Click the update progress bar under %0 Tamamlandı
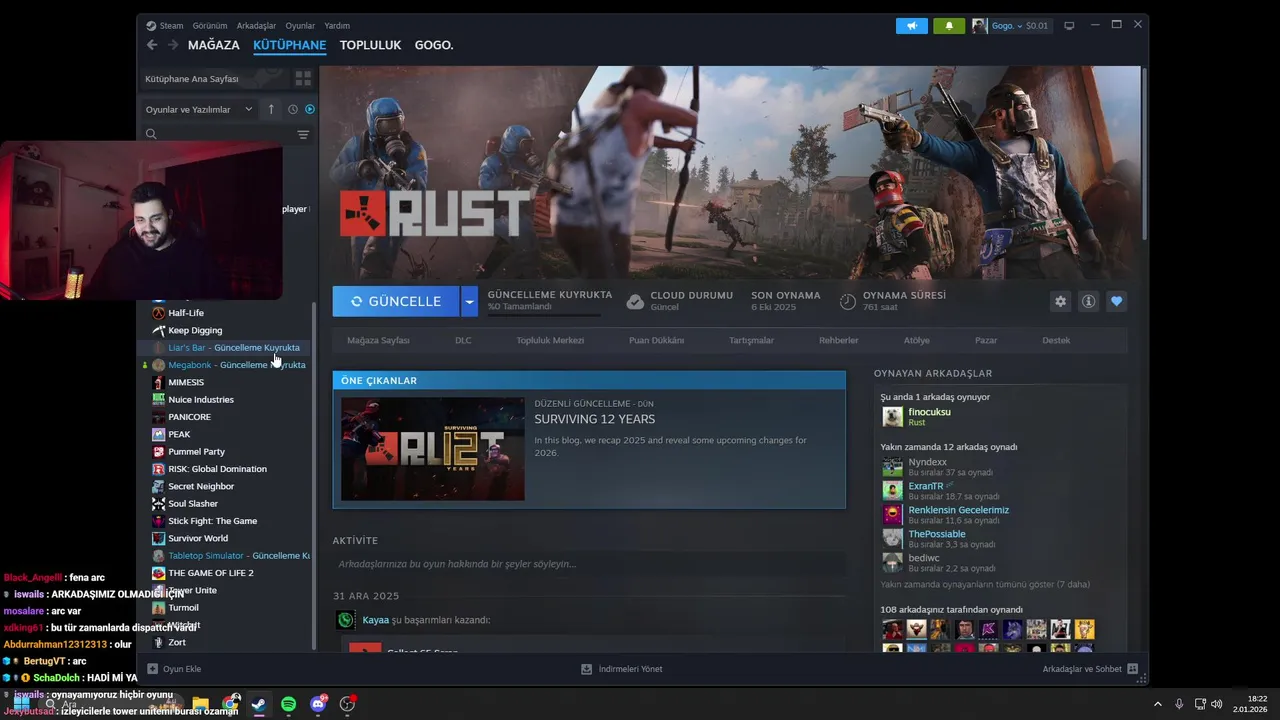The width and height of the screenshot is (1280, 720). (544, 314)
